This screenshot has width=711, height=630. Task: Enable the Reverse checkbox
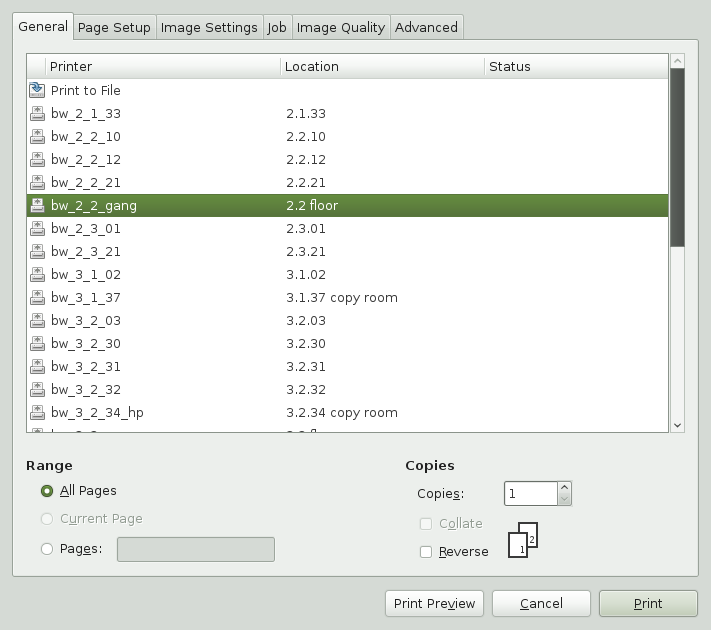point(426,552)
